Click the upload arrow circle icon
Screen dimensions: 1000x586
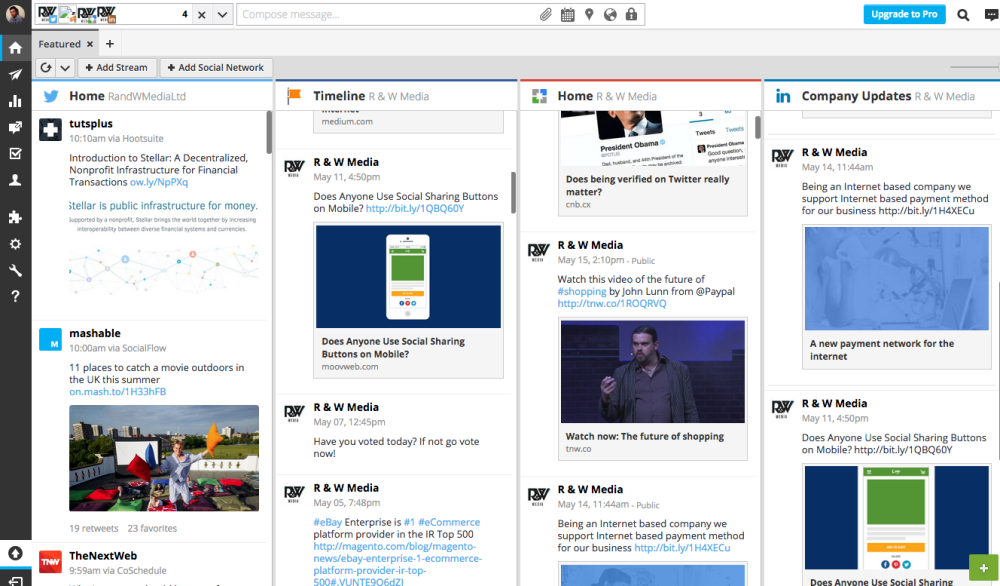tap(15, 553)
